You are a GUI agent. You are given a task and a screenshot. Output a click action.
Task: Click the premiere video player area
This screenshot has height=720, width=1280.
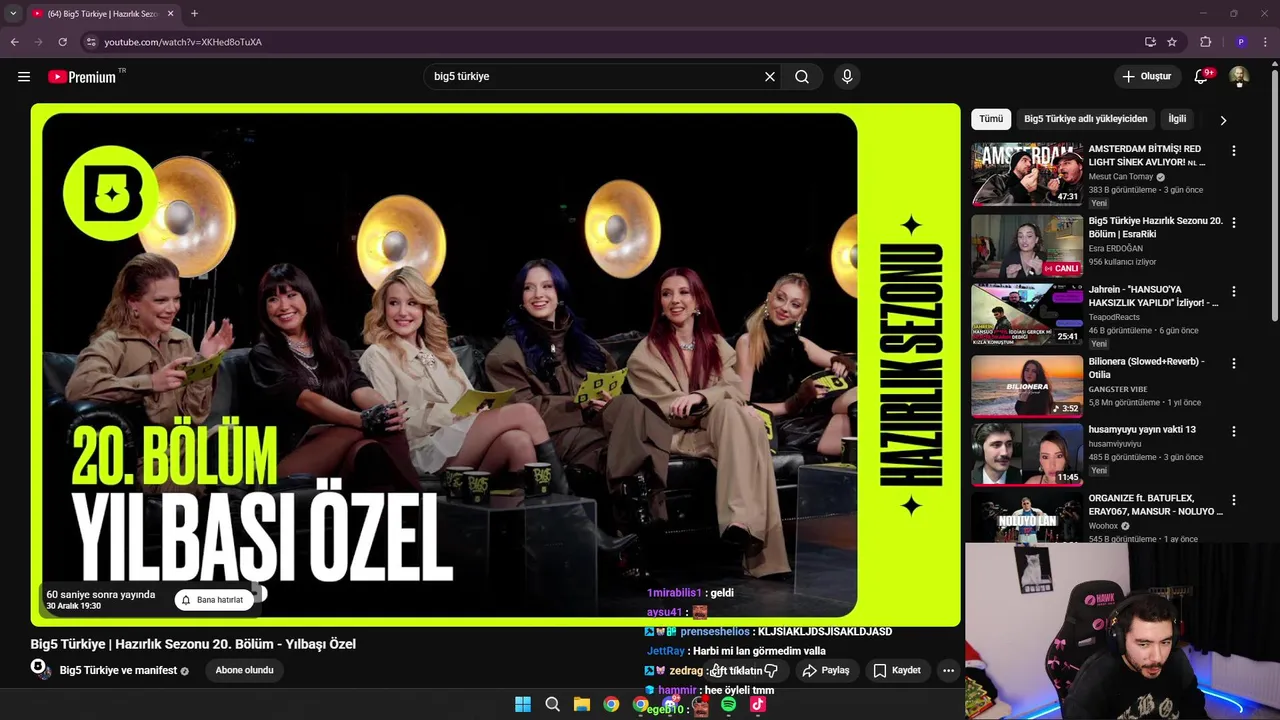(x=495, y=365)
